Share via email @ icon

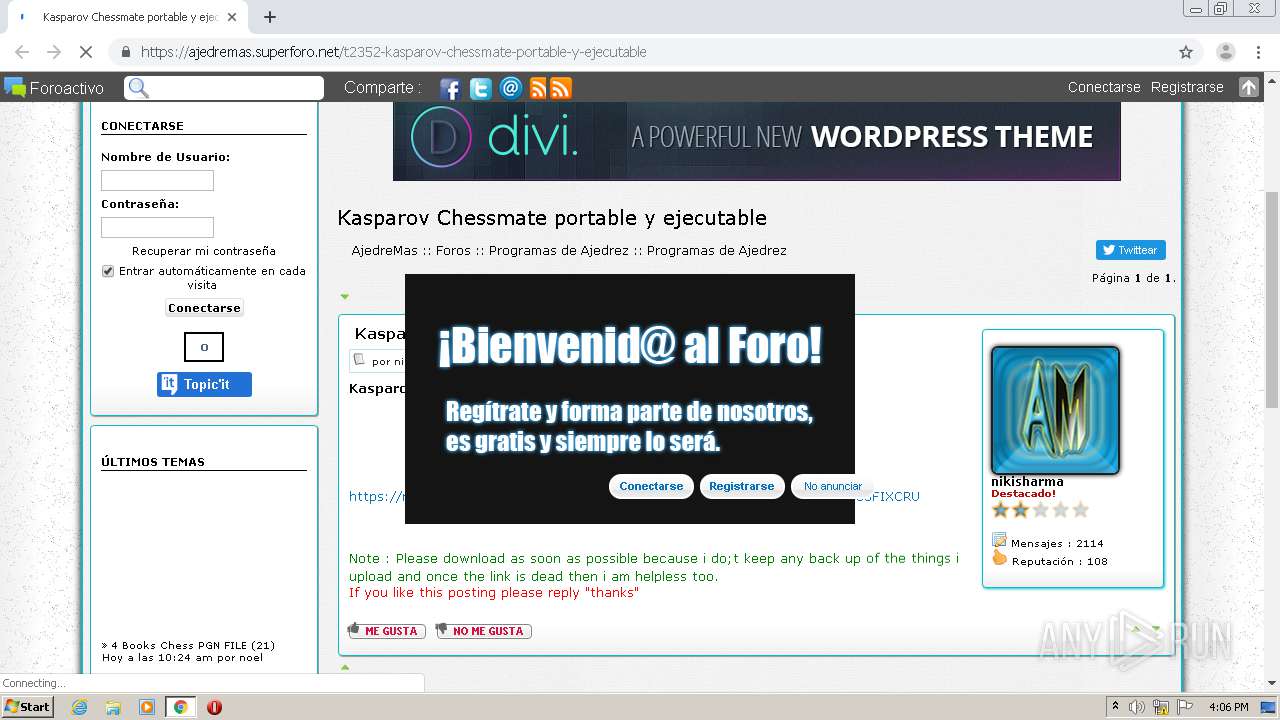[x=511, y=88]
